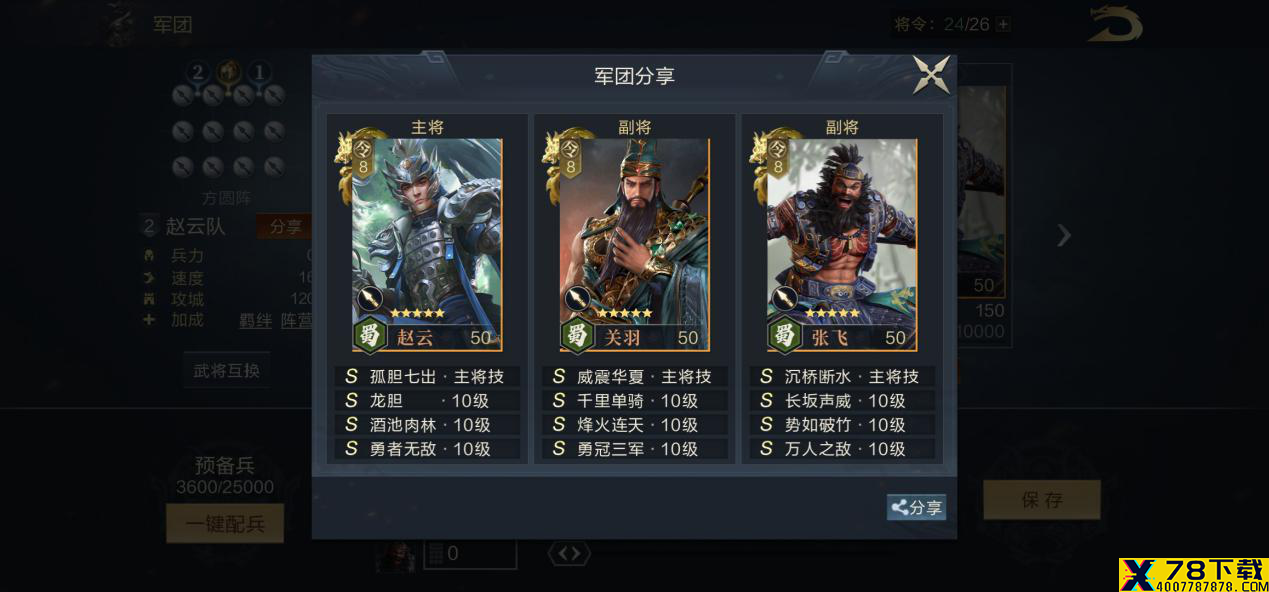Click the 保存 save button
This screenshot has height=592, width=1269.
[1042, 500]
